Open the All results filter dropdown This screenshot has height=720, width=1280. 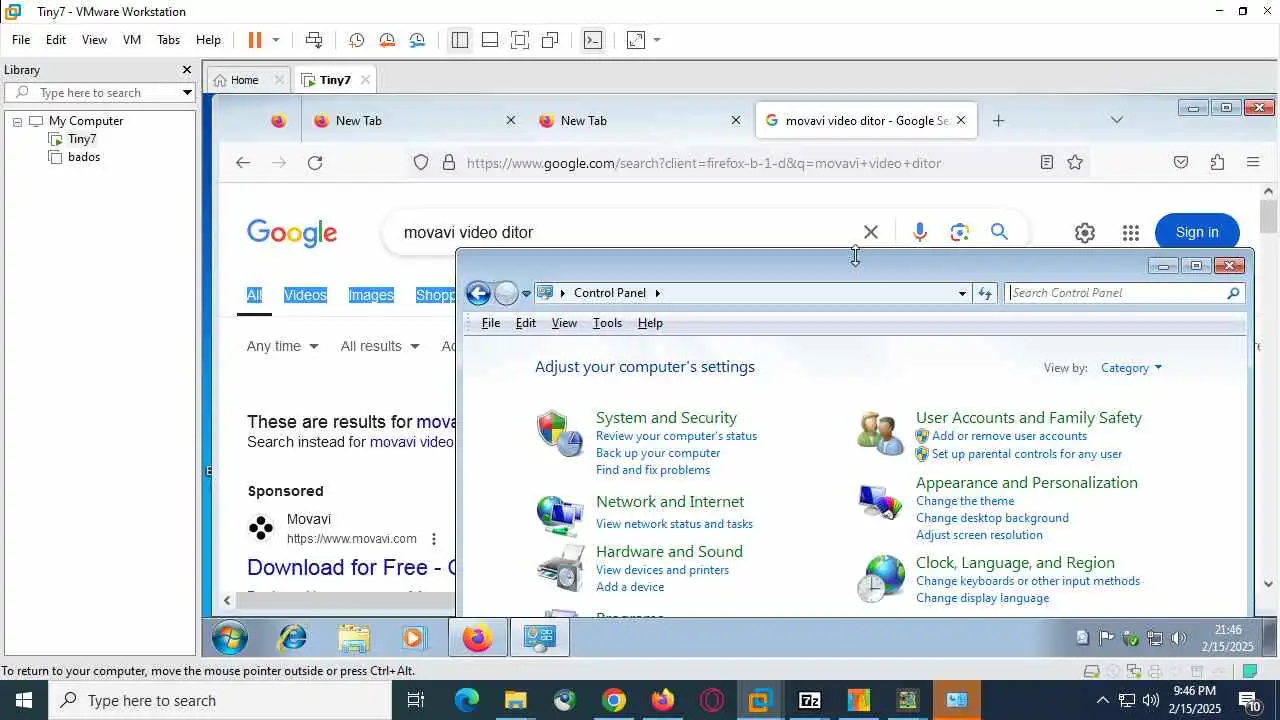click(380, 346)
